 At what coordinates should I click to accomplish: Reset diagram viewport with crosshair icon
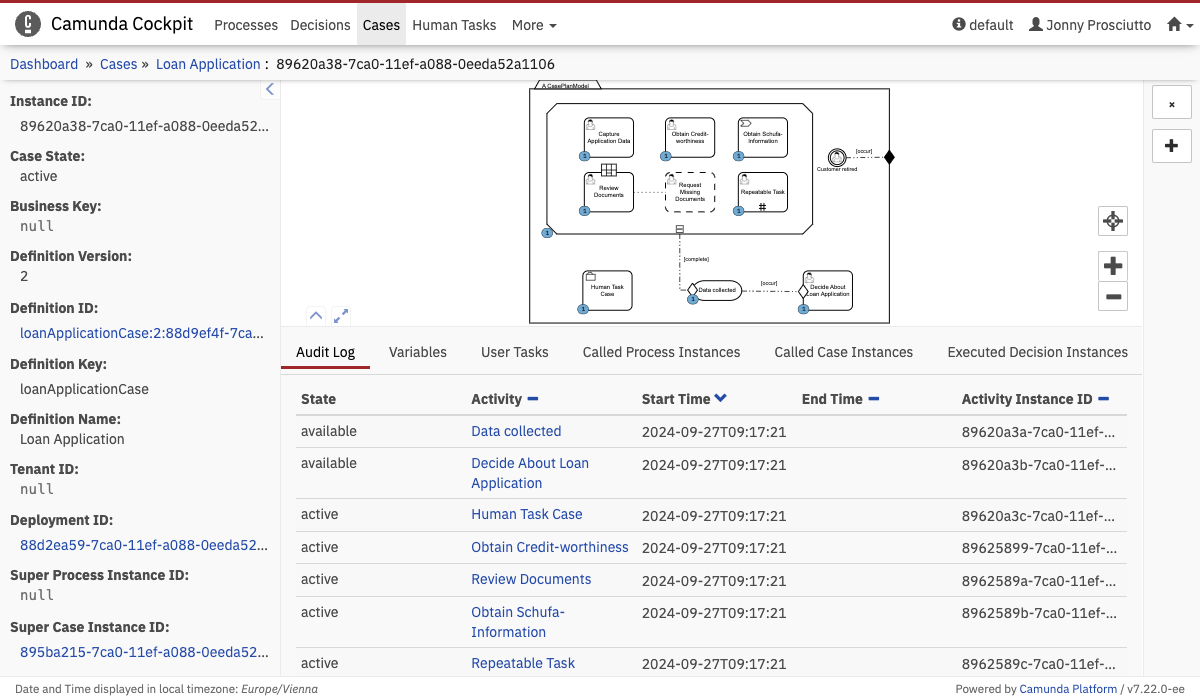[1113, 221]
